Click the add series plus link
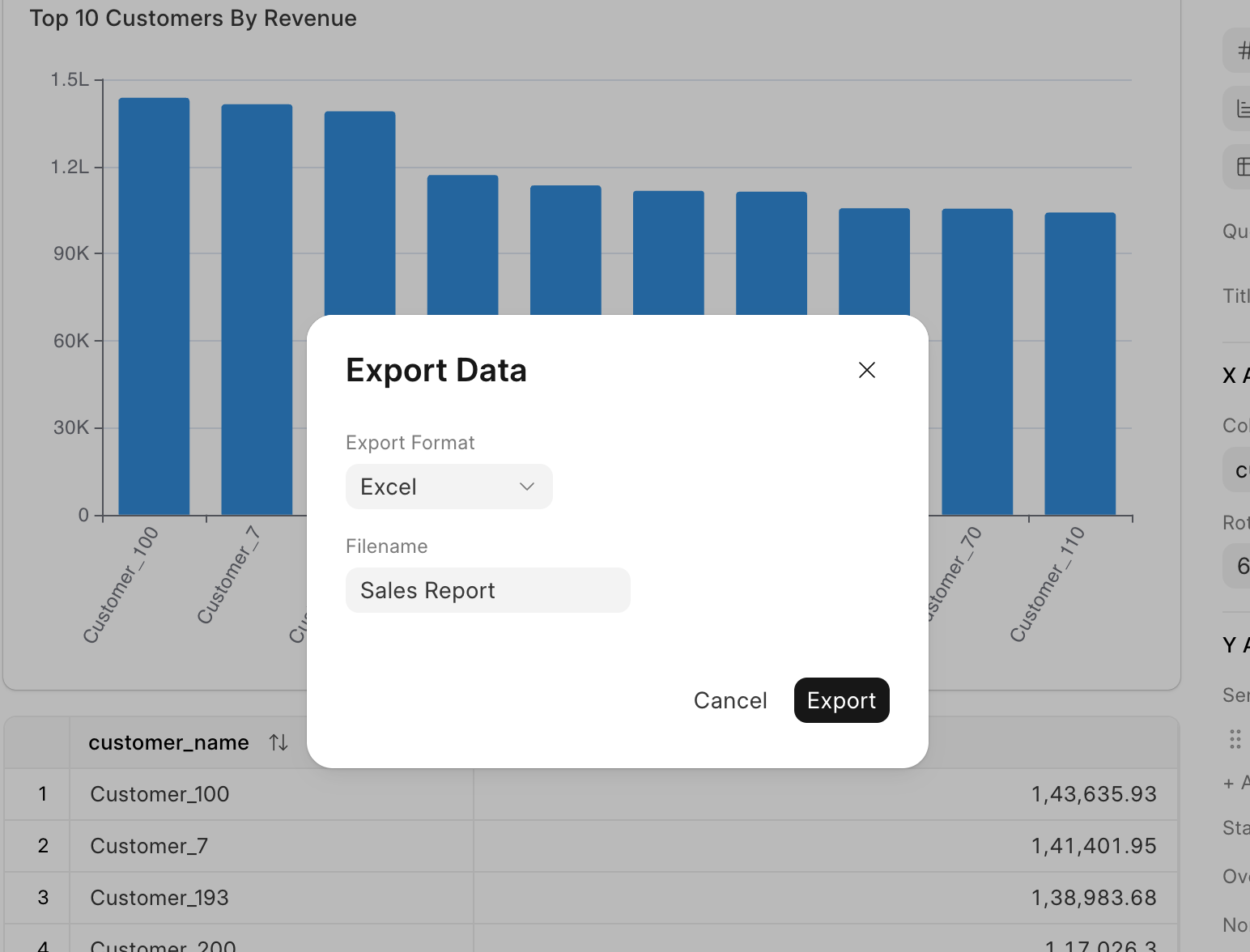 (1235, 783)
